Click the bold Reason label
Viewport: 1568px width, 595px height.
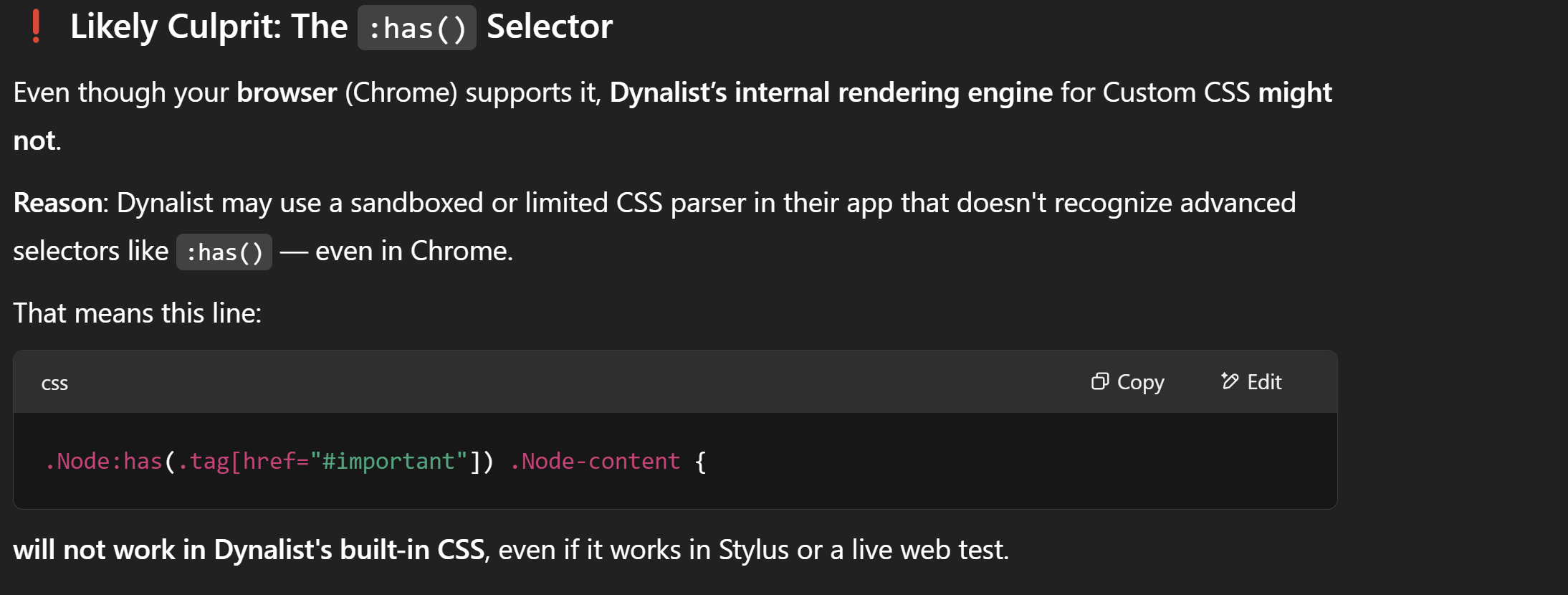59,203
